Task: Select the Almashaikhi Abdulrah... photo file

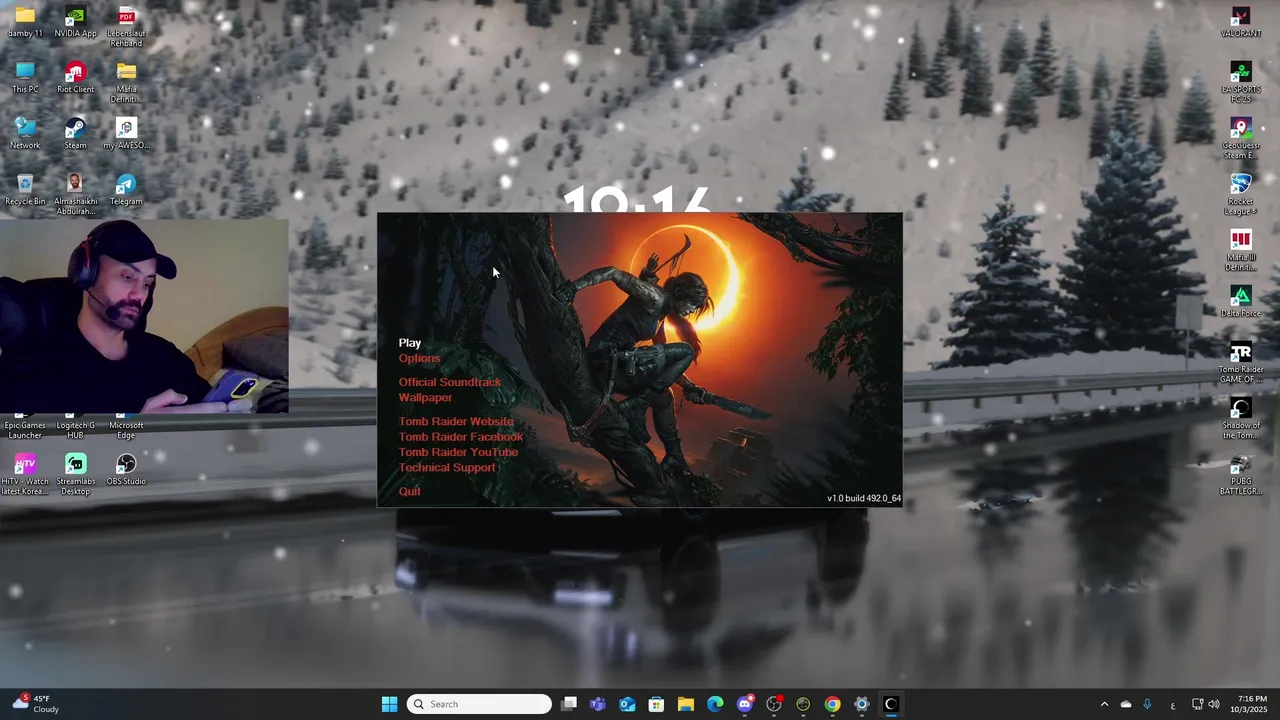Action: [x=75, y=195]
